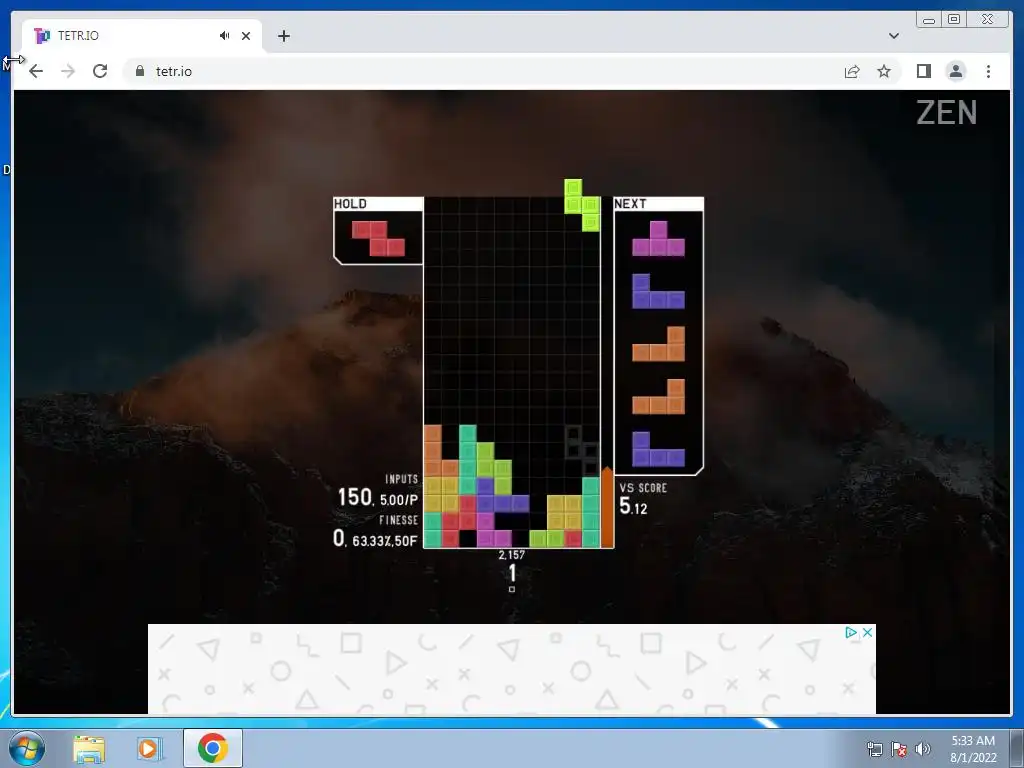This screenshot has height=768, width=1024.
Task: Click the advertisement banner
Action: 511,669
